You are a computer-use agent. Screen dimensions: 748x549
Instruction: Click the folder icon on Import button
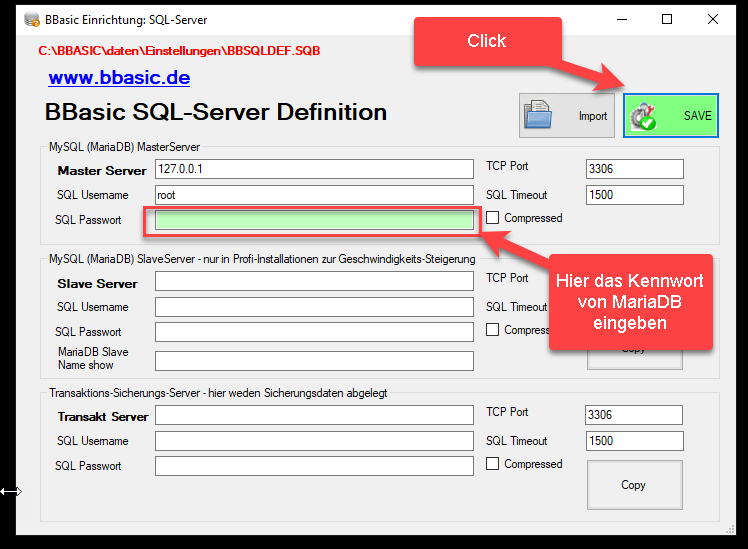pyautogui.click(x=538, y=115)
